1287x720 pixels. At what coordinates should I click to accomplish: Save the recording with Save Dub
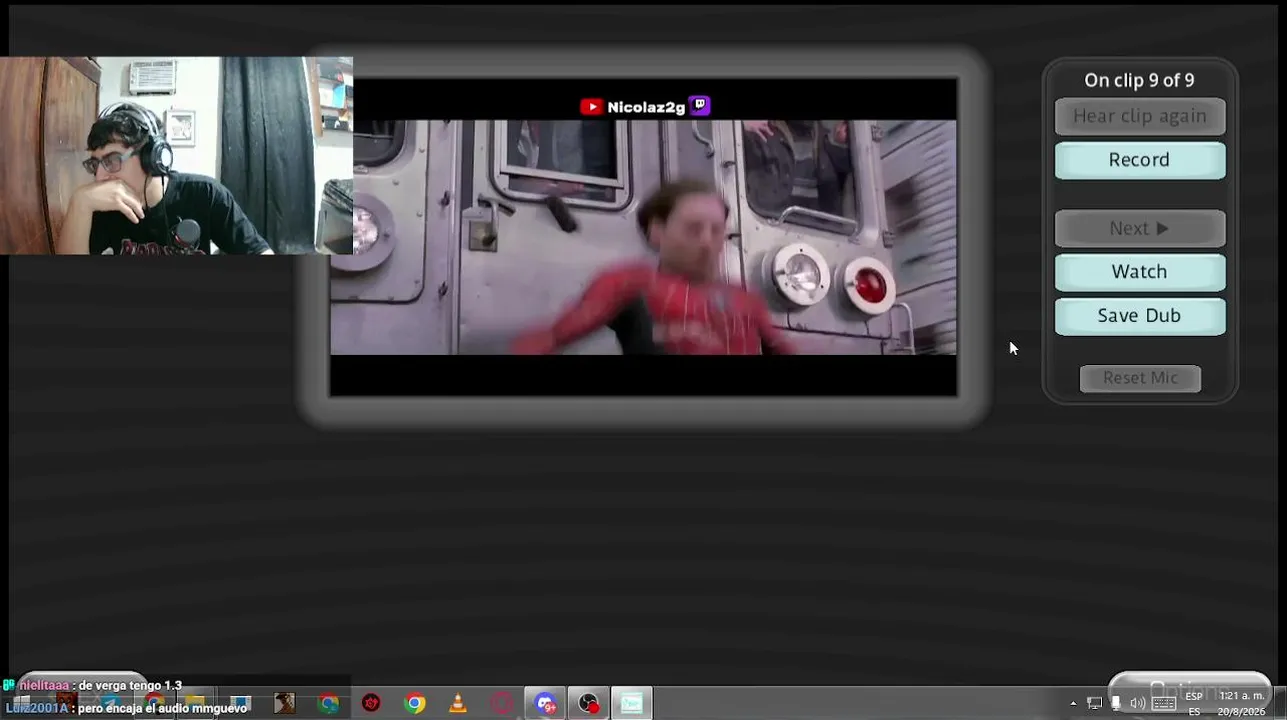pos(1139,316)
